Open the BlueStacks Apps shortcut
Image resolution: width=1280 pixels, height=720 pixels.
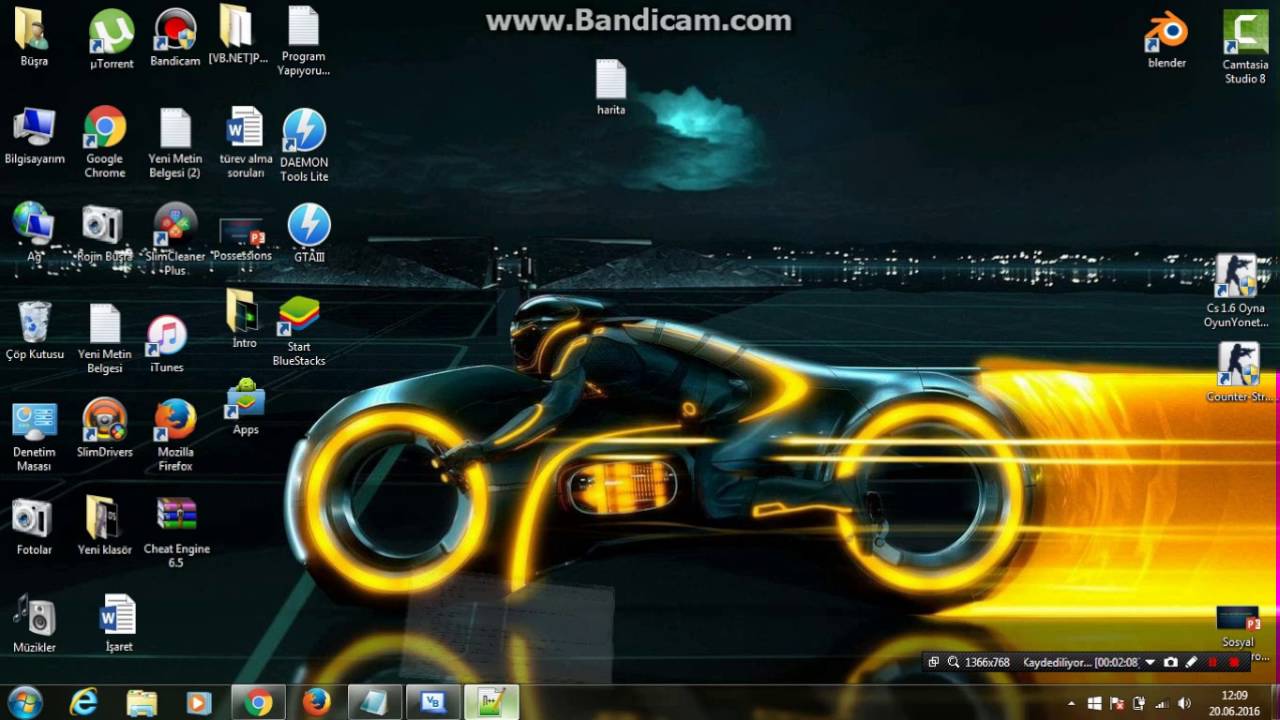(245, 406)
